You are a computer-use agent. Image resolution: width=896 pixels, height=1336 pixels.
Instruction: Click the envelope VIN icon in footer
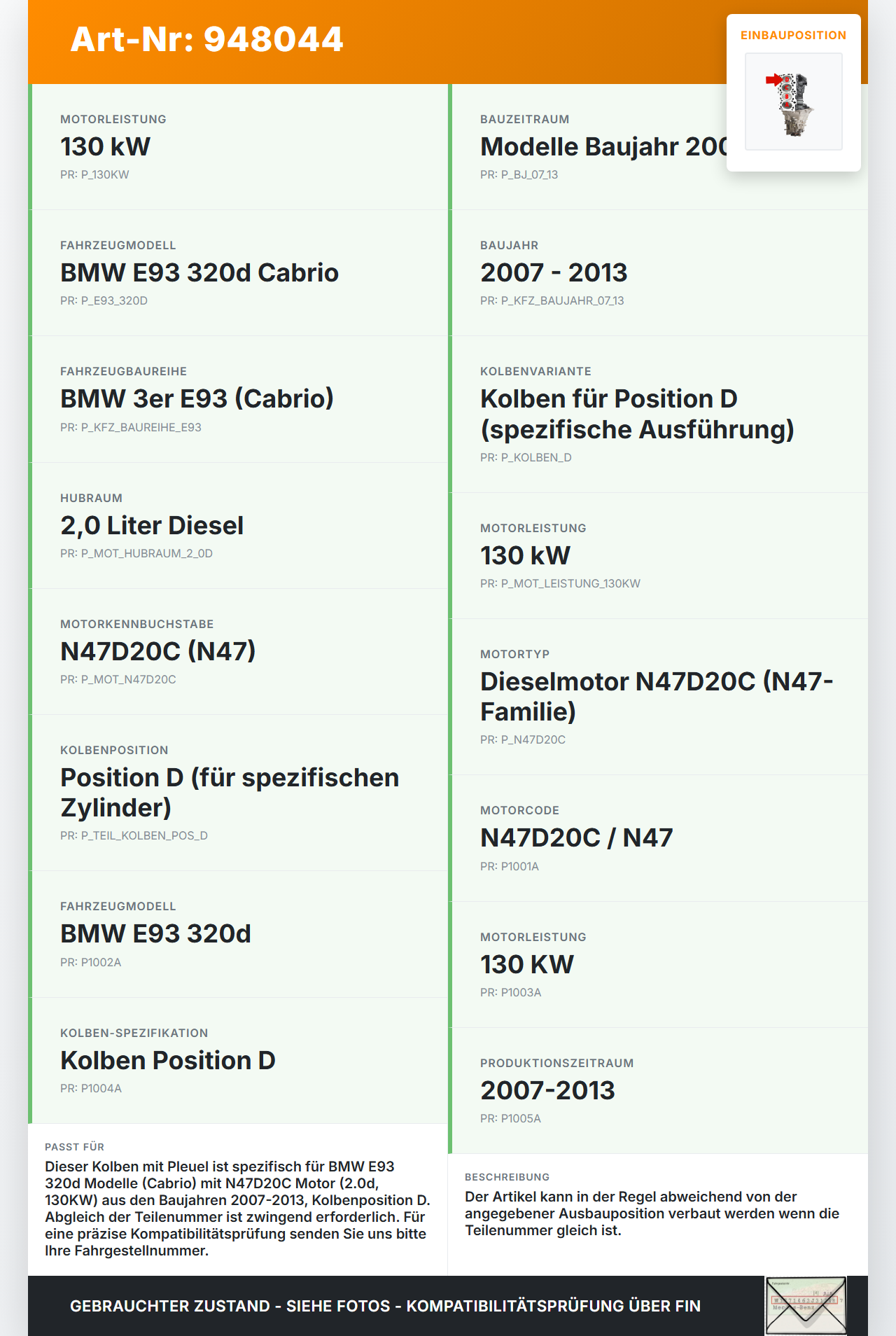click(x=806, y=1305)
